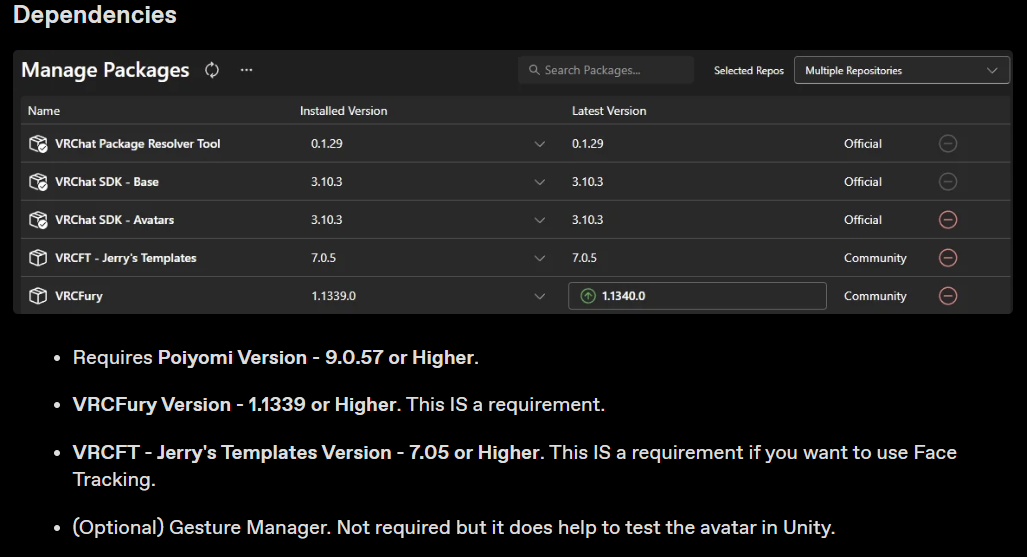The width and height of the screenshot is (1027, 557).
Task: Select the VRChat SDK - Avatars name
Action: [x=115, y=220]
